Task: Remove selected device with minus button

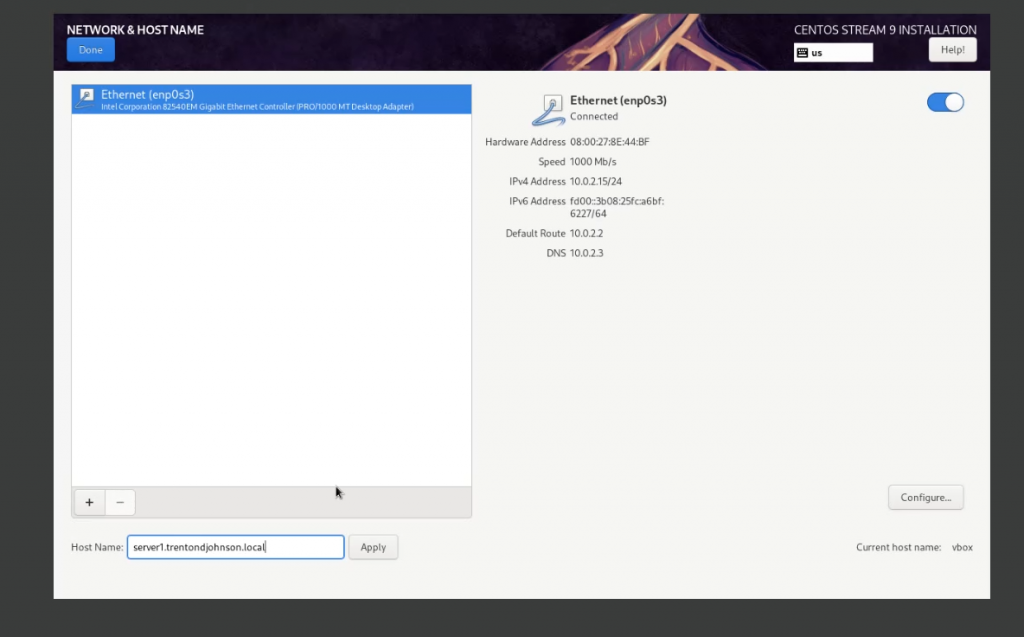Action: coord(120,502)
